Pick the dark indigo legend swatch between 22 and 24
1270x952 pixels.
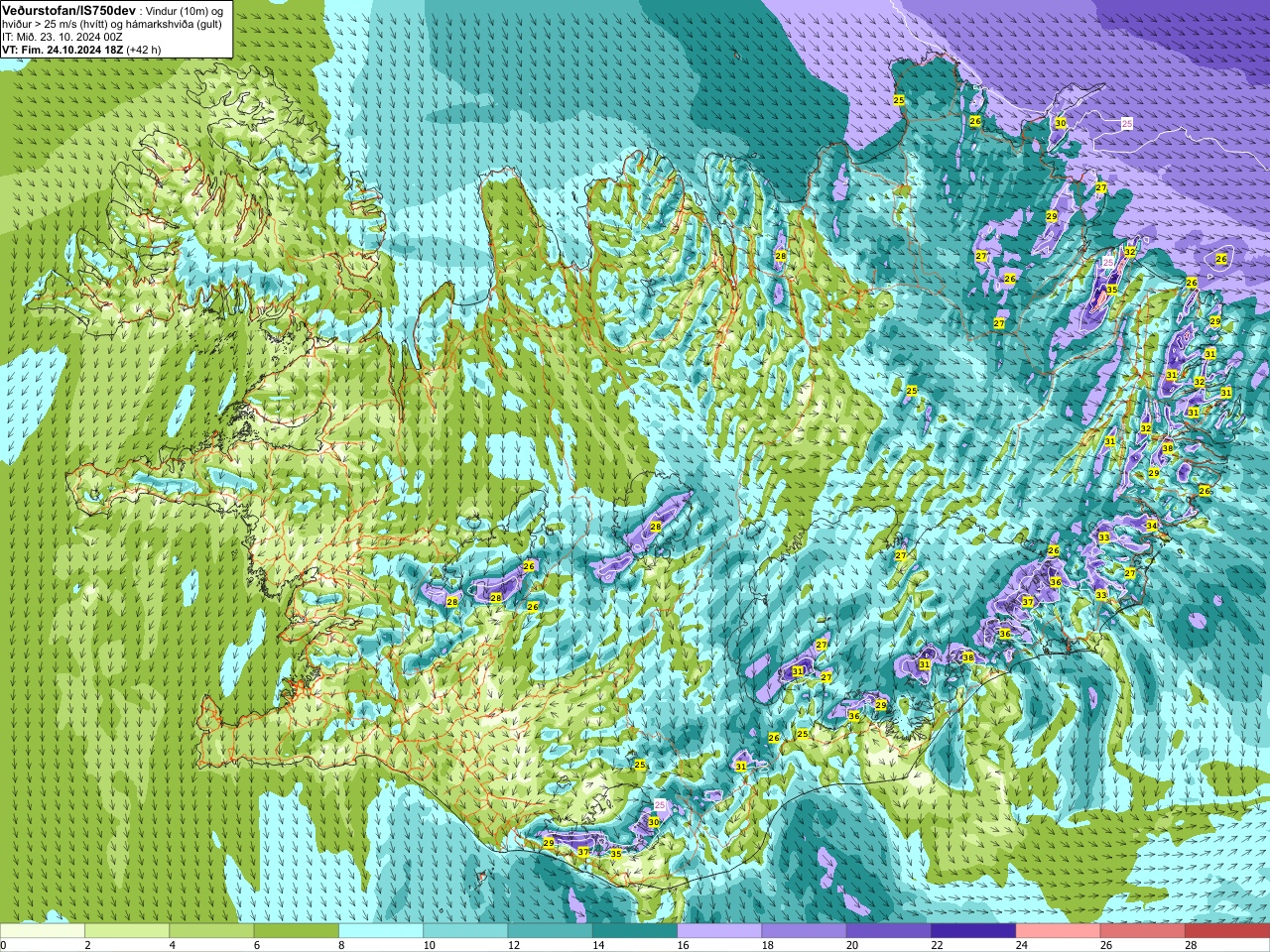(973, 930)
